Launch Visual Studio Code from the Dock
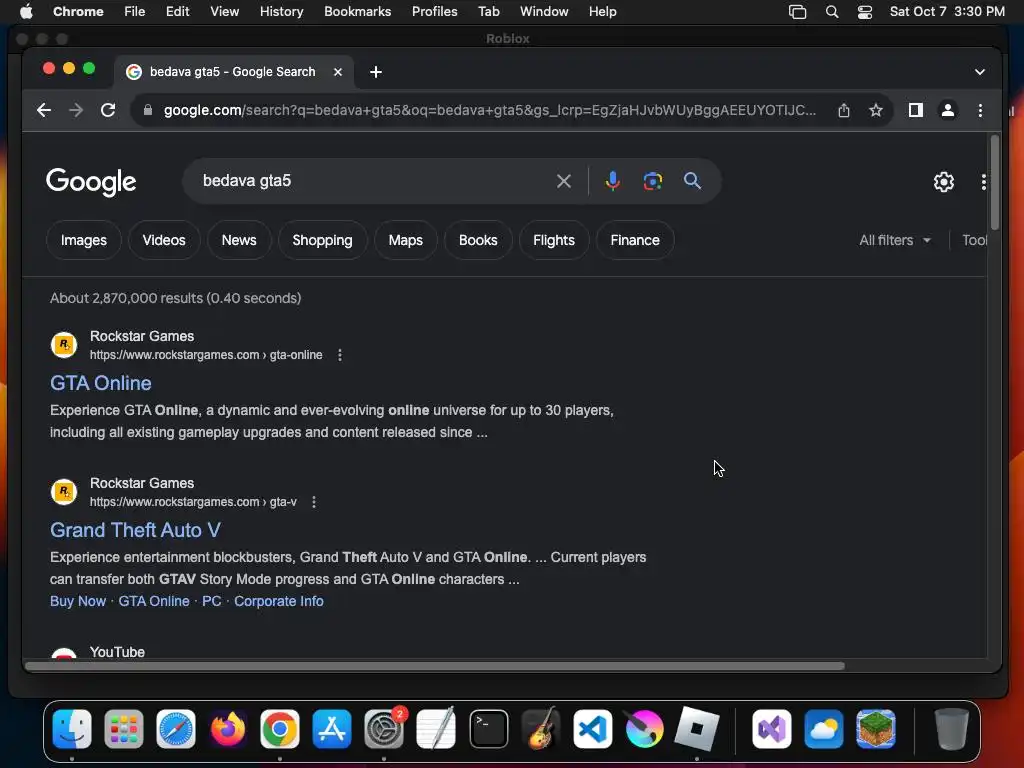Image resolution: width=1024 pixels, height=768 pixels. coord(592,729)
